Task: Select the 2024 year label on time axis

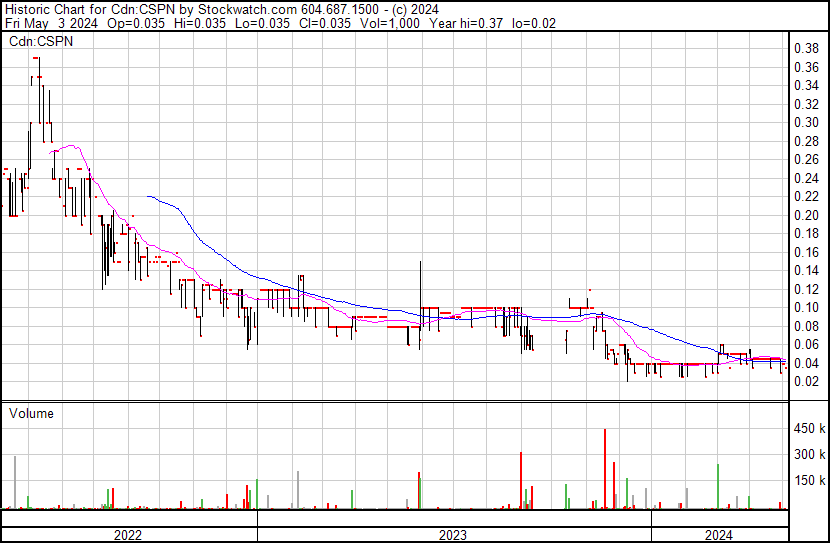Action: tap(718, 535)
